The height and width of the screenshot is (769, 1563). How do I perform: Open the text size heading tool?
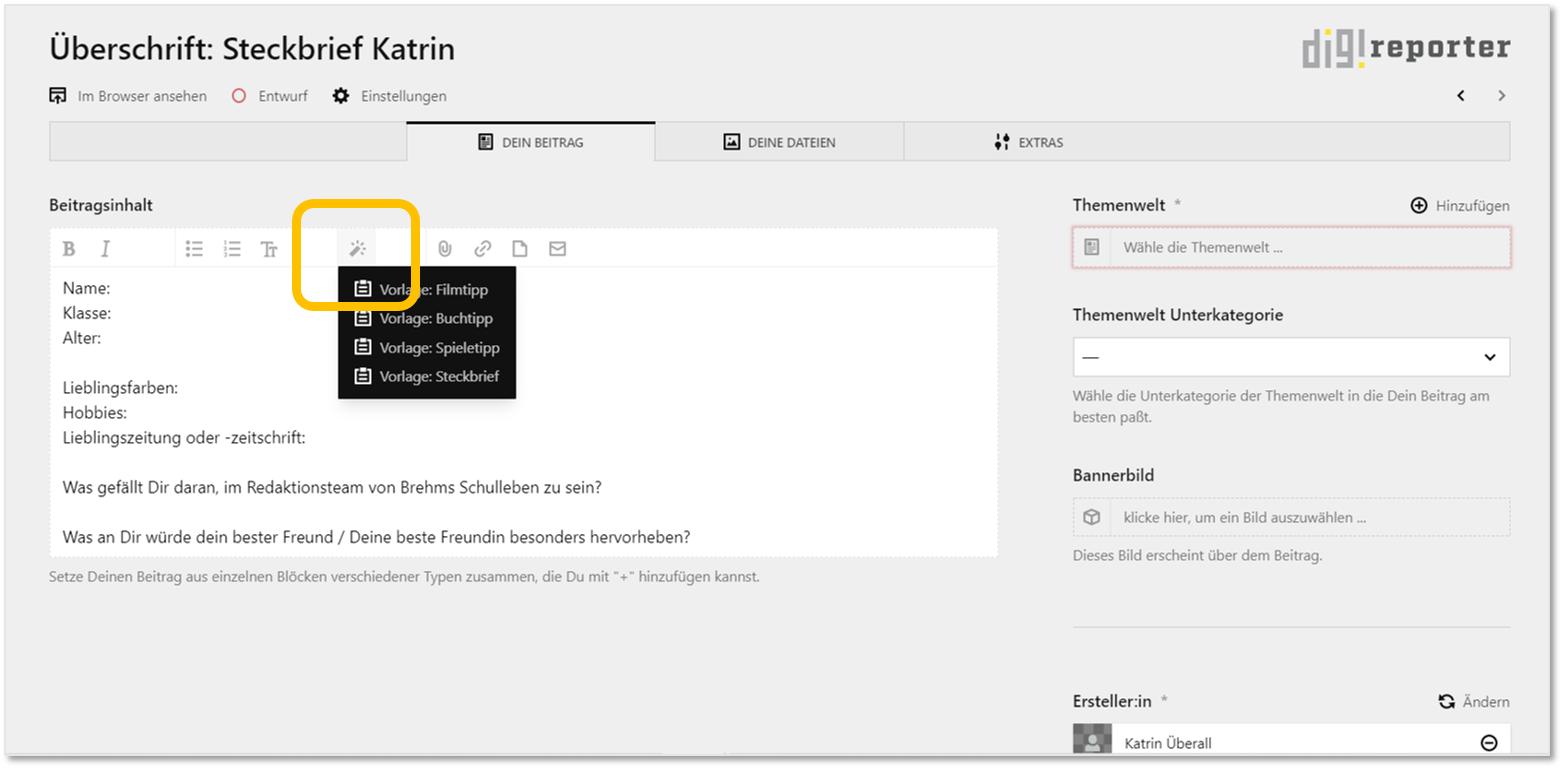269,249
